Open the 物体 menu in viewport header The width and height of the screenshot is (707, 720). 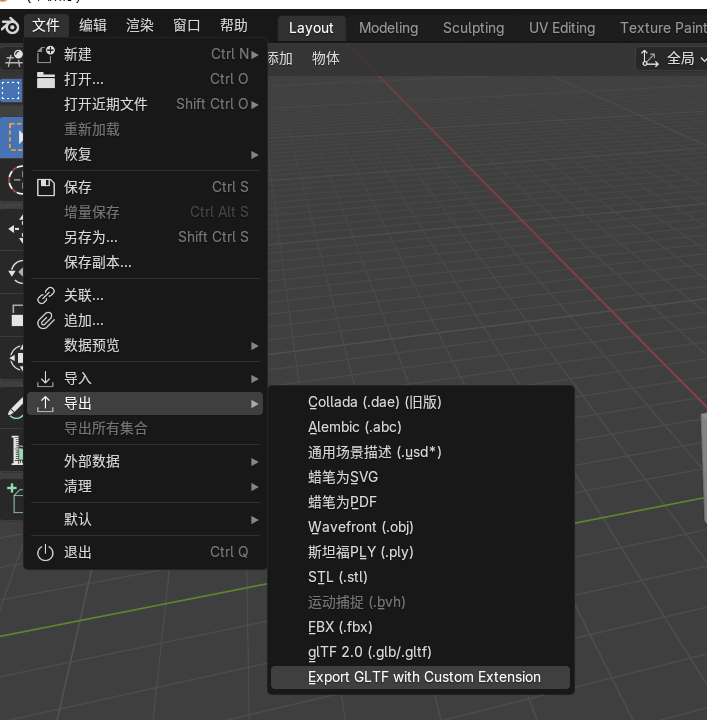pyautogui.click(x=325, y=58)
